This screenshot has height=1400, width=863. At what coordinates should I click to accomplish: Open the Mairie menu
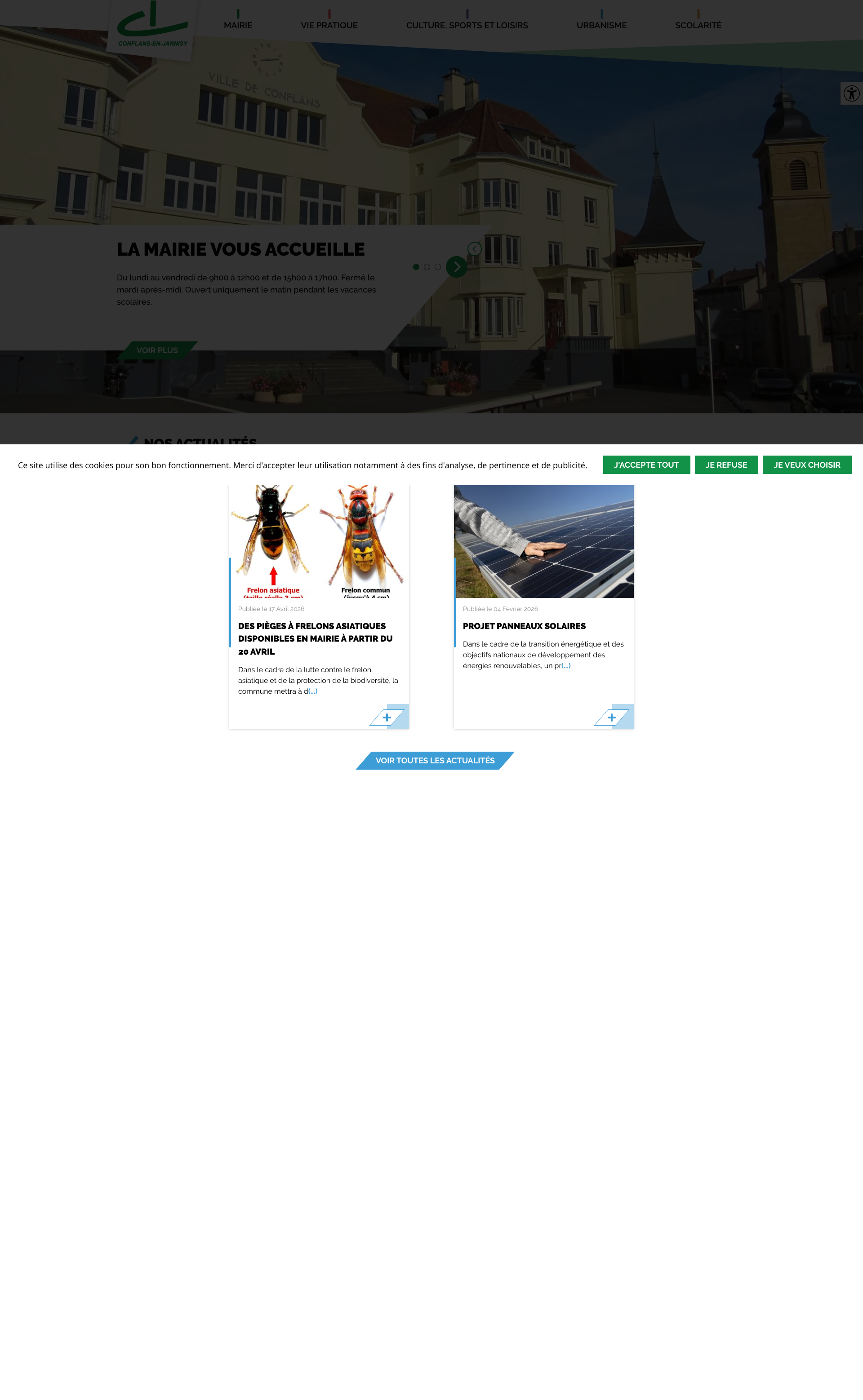coord(238,25)
